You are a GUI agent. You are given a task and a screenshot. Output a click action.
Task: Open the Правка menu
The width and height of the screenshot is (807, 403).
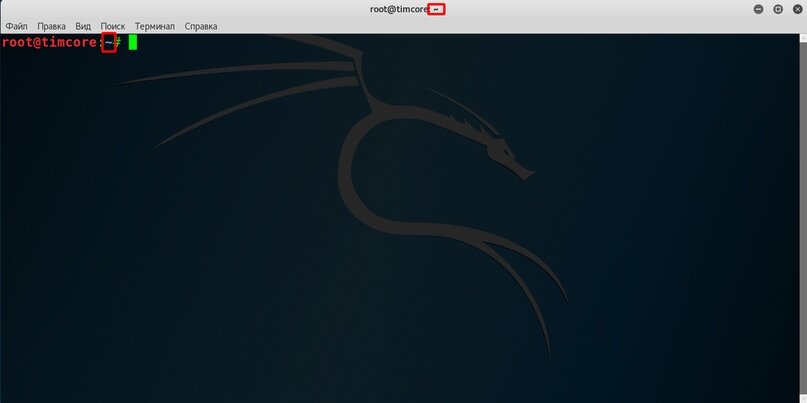[x=51, y=26]
